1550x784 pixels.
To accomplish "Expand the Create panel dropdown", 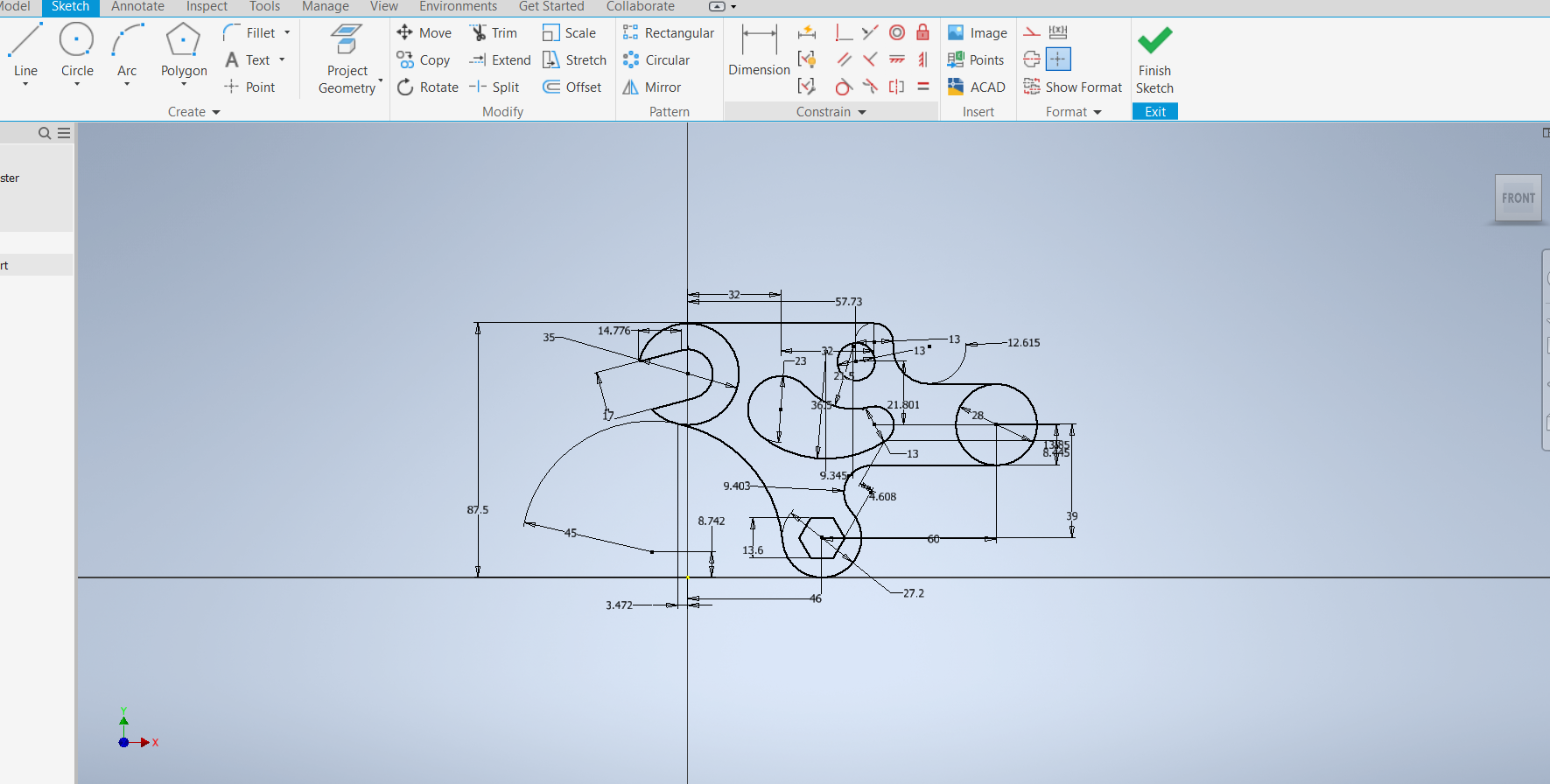I will point(216,112).
